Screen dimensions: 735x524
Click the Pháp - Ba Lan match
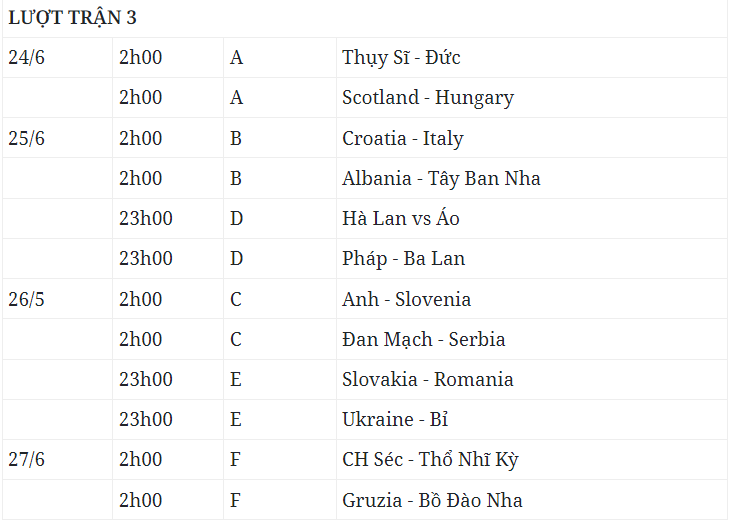pos(403,259)
